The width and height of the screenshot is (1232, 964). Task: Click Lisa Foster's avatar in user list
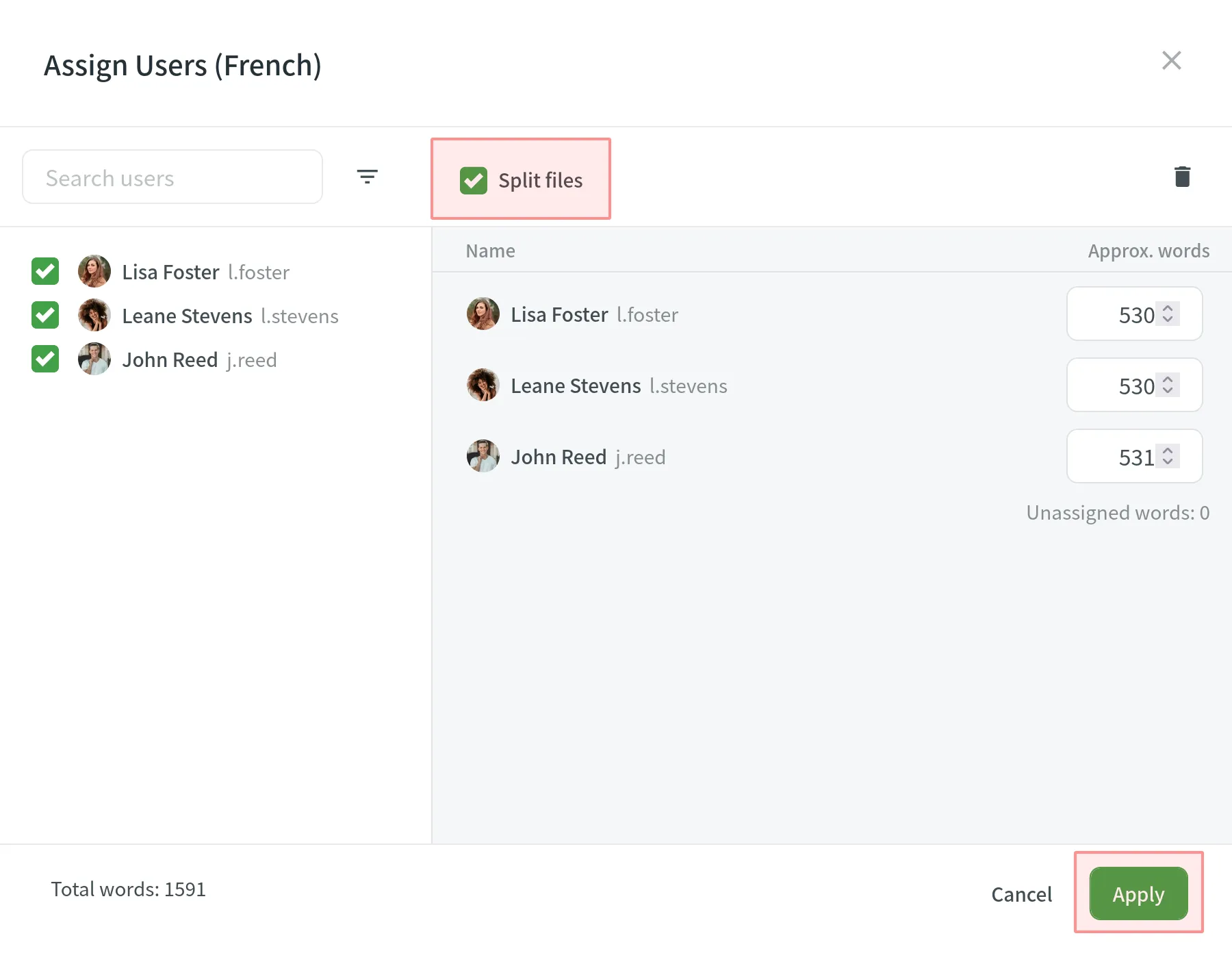(x=94, y=272)
